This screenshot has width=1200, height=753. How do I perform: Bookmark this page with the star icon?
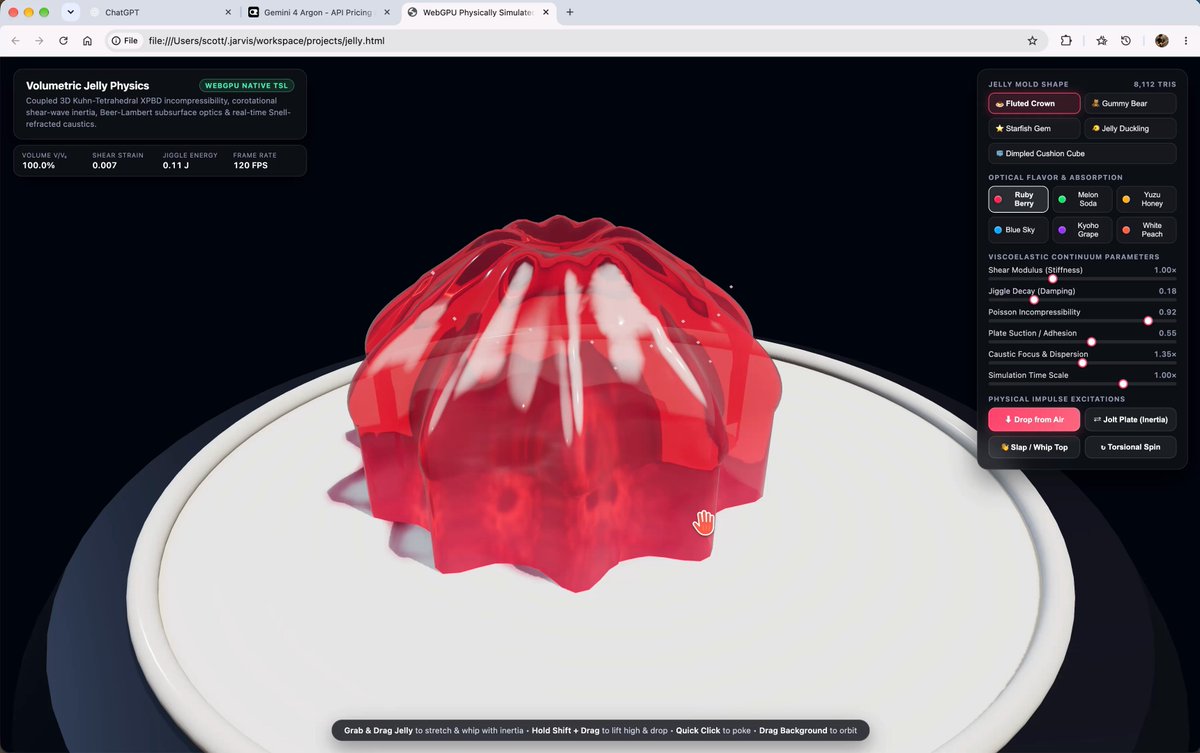pos(1032,41)
